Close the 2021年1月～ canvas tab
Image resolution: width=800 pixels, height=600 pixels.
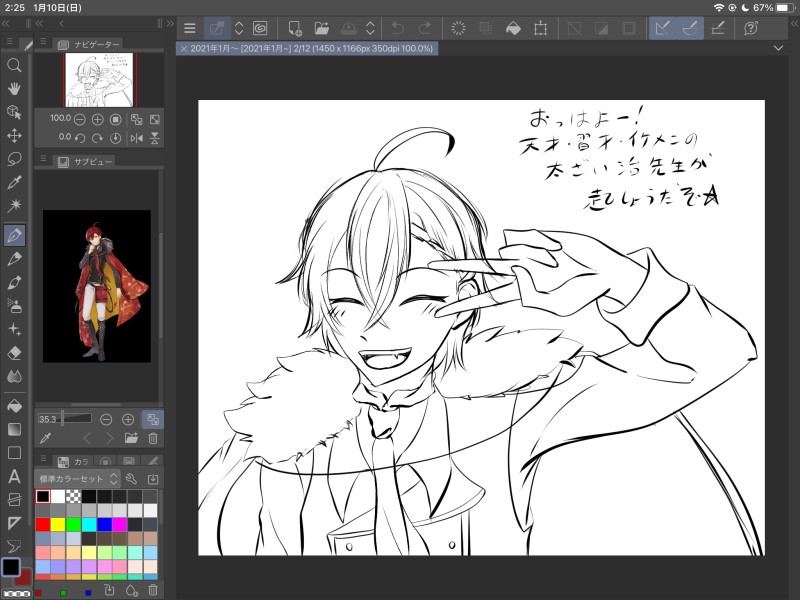184,48
